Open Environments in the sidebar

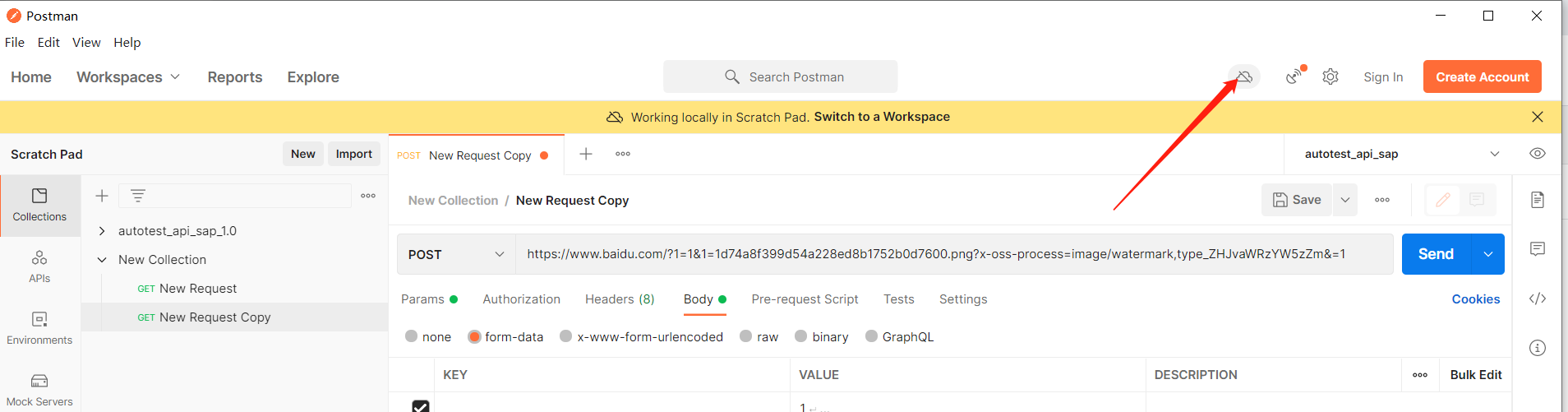[39, 329]
